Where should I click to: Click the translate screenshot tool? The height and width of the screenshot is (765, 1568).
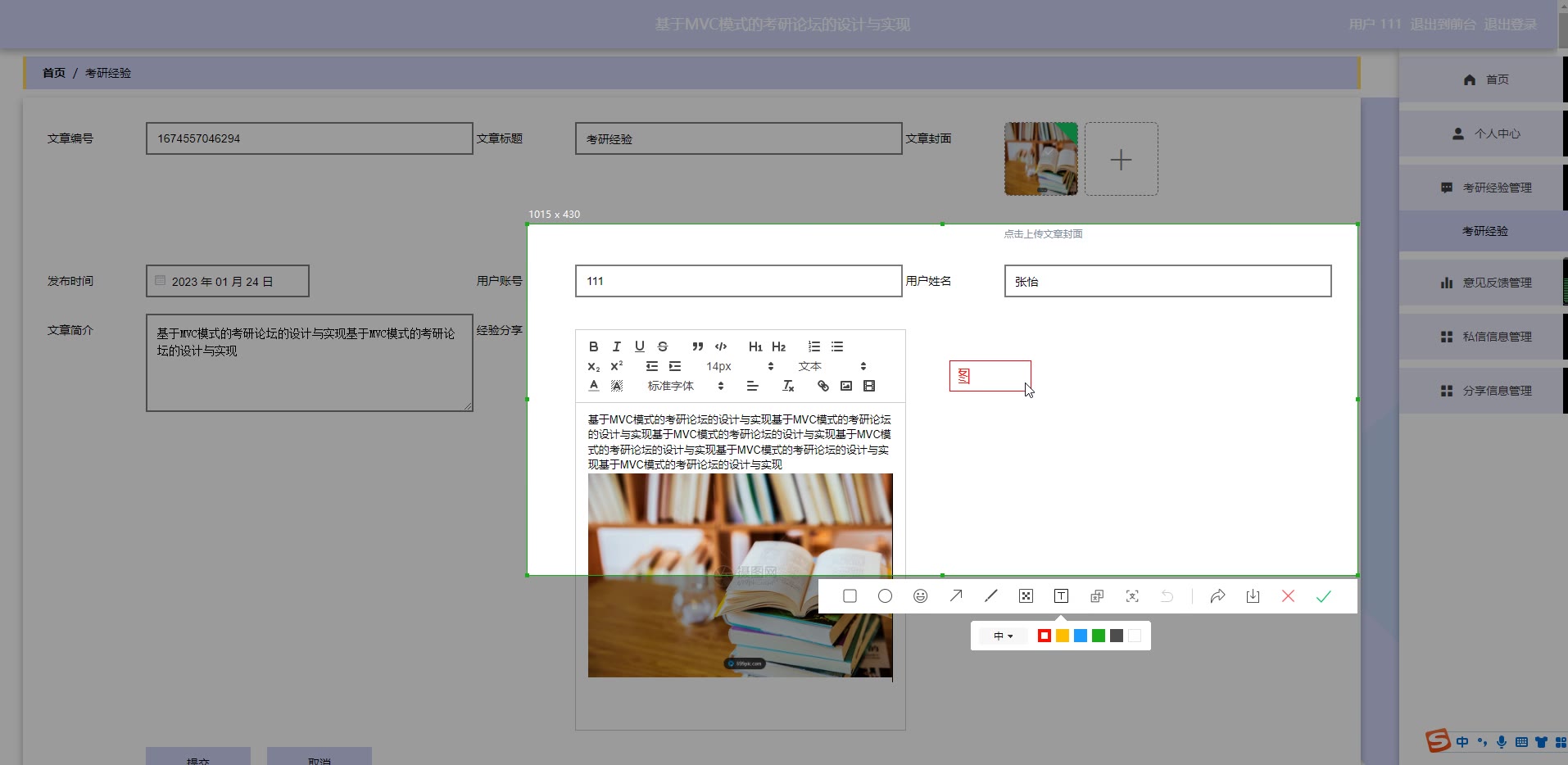tap(1097, 596)
